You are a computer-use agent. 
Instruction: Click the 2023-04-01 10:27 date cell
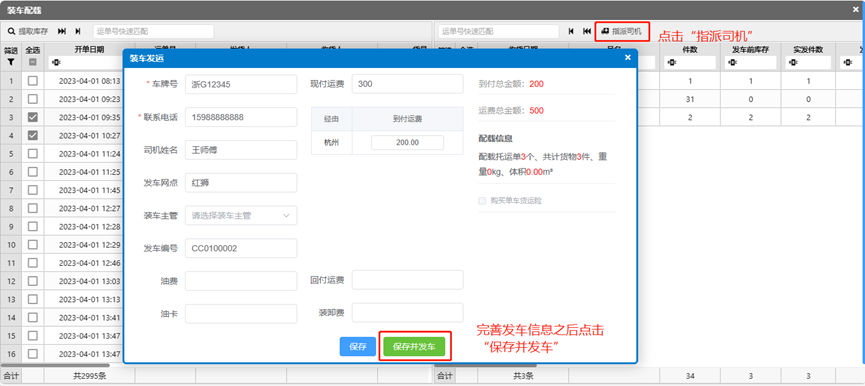(x=89, y=136)
